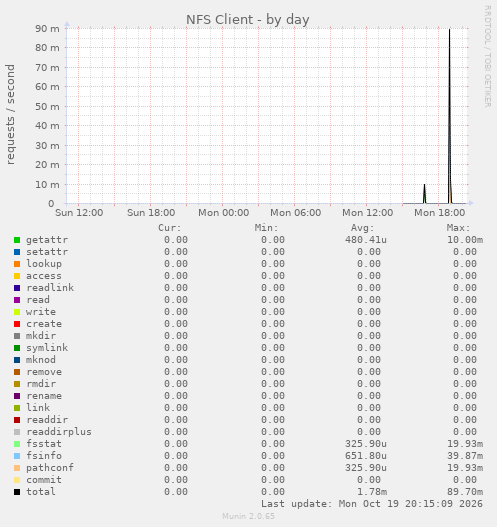Click the 'Munin 2.0.65' version footer
Image resolution: width=497 pixels, height=527 pixels.
tap(248, 516)
